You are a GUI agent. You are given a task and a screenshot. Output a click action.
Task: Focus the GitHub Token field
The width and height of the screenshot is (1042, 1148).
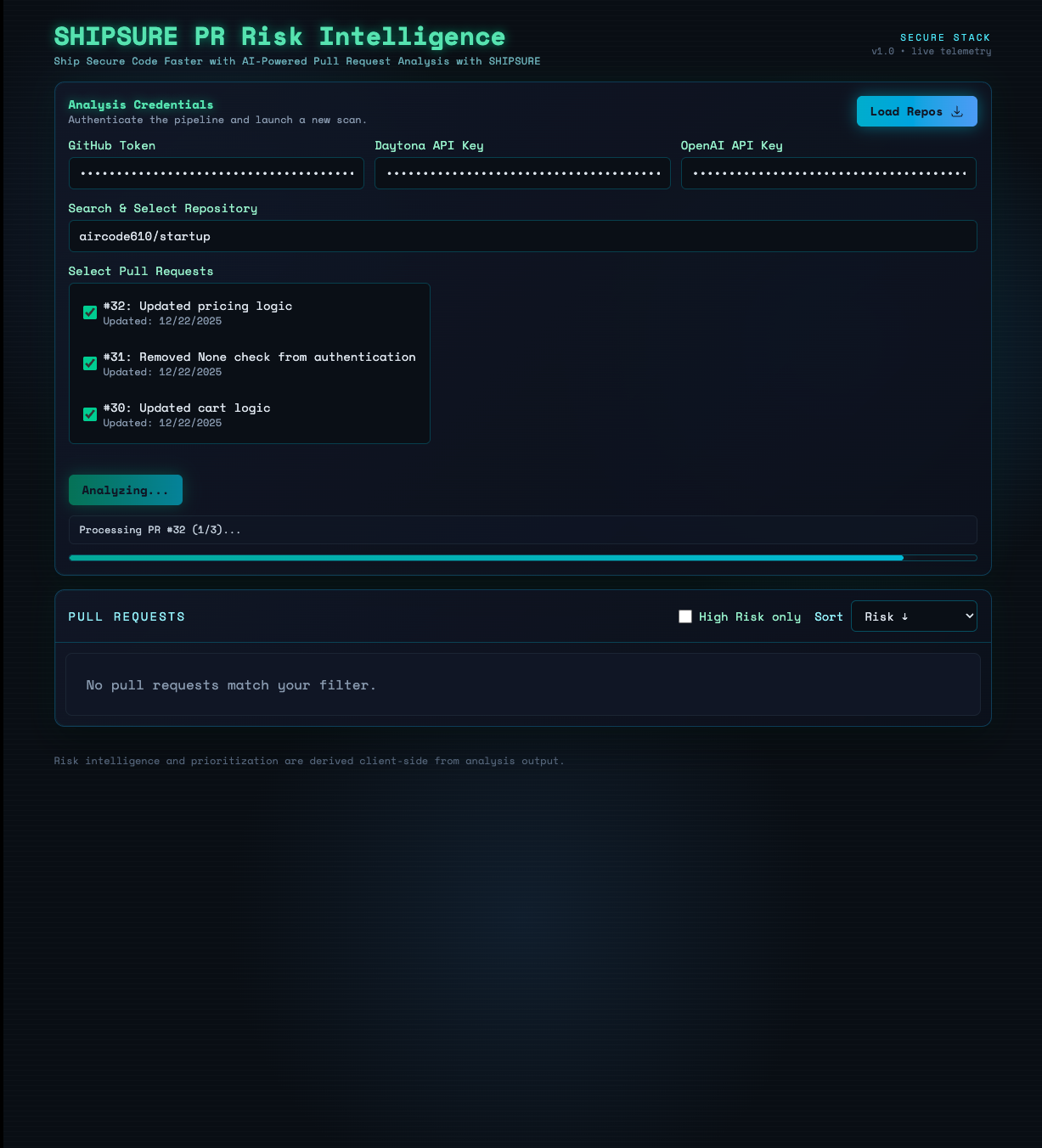coord(217,173)
